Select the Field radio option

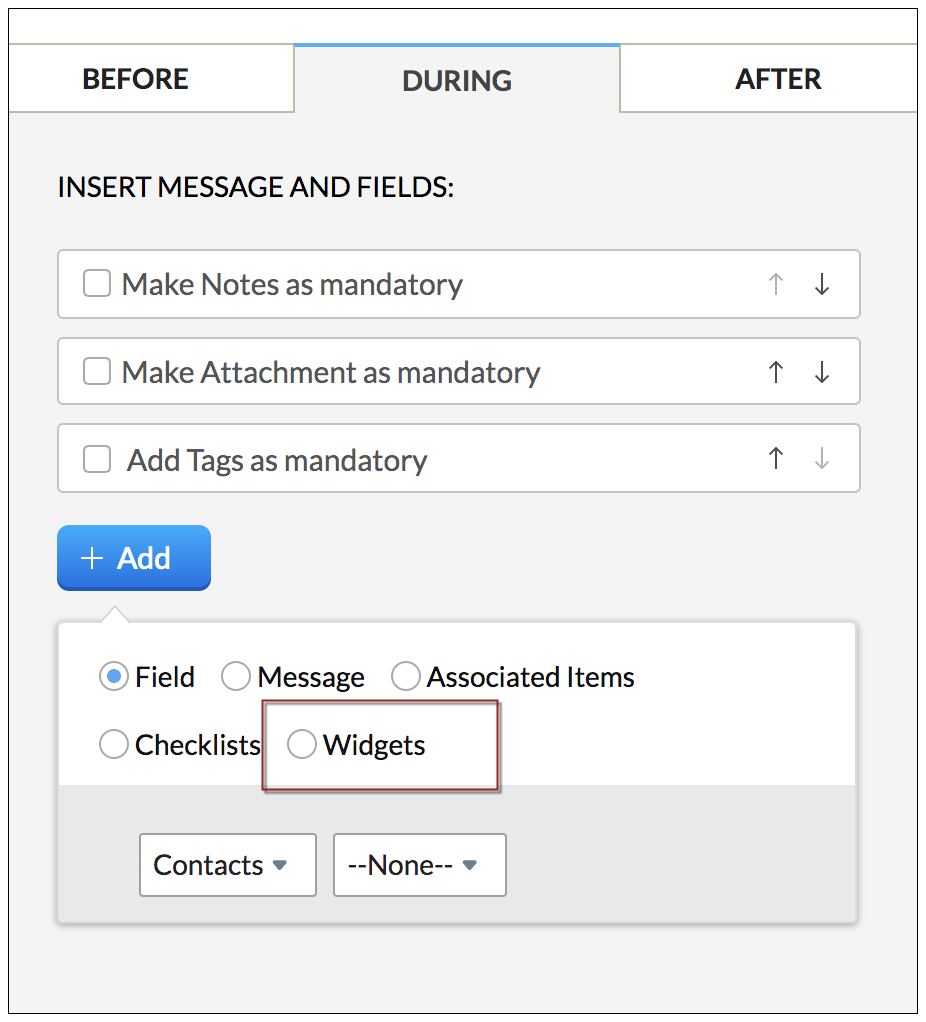pyautogui.click(x=114, y=678)
